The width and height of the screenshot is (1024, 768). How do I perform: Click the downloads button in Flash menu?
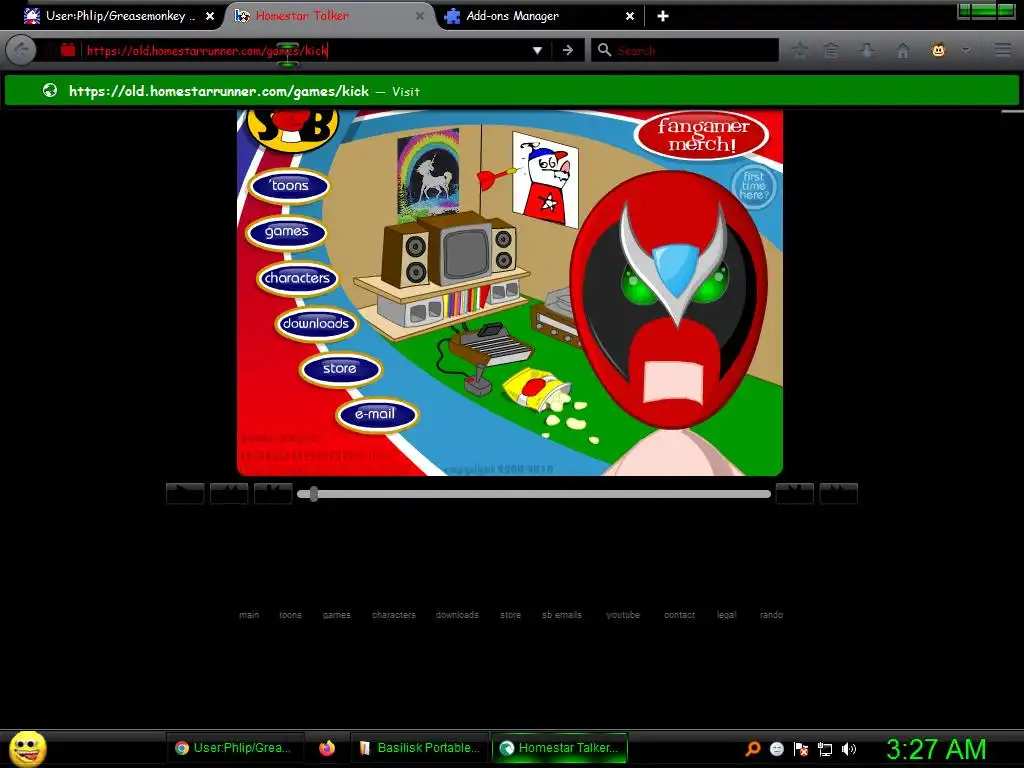click(316, 324)
